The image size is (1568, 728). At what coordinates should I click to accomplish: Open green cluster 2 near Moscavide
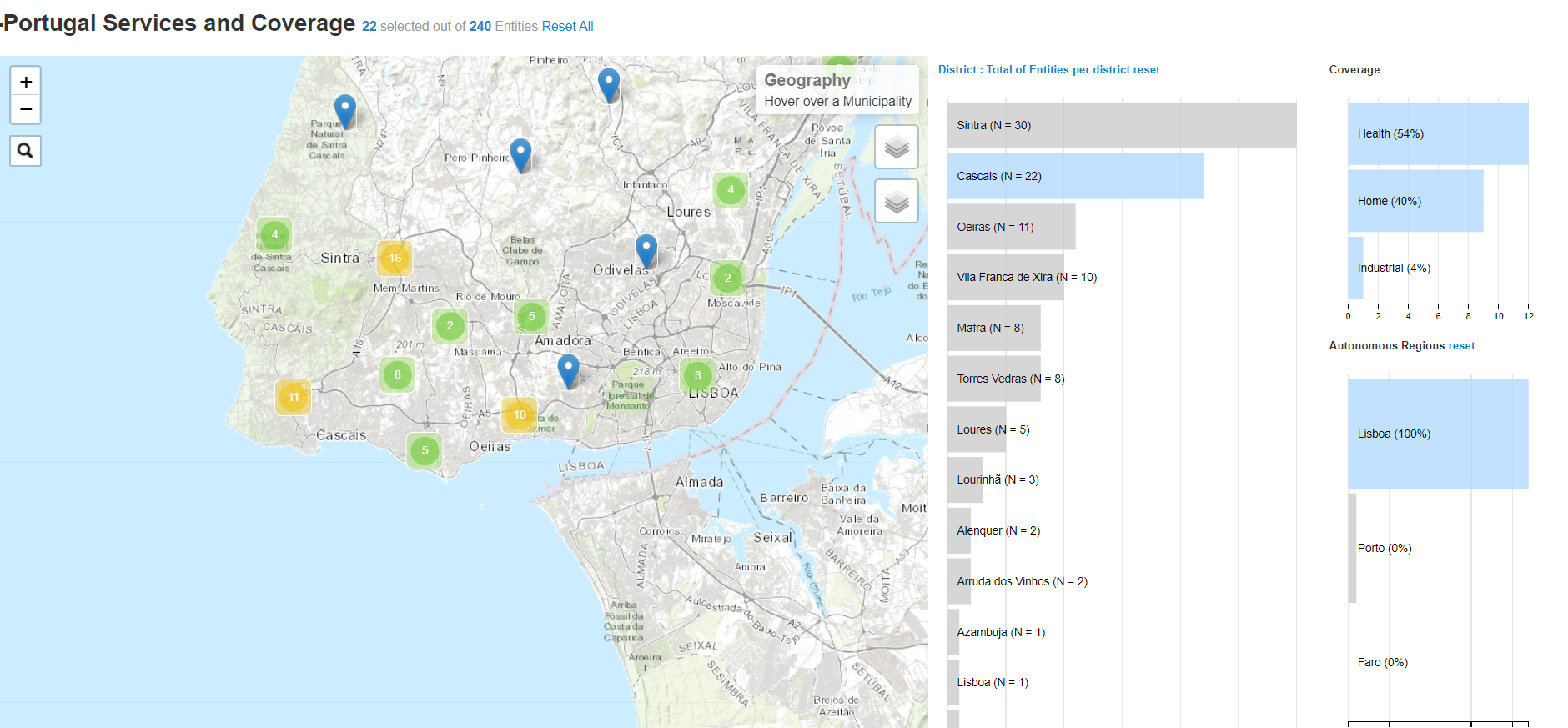tap(727, 278)
